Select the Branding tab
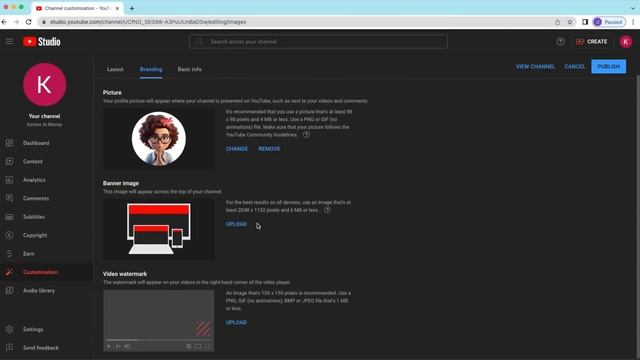This screenshot has width=640, height=360. tap(151, 69)
